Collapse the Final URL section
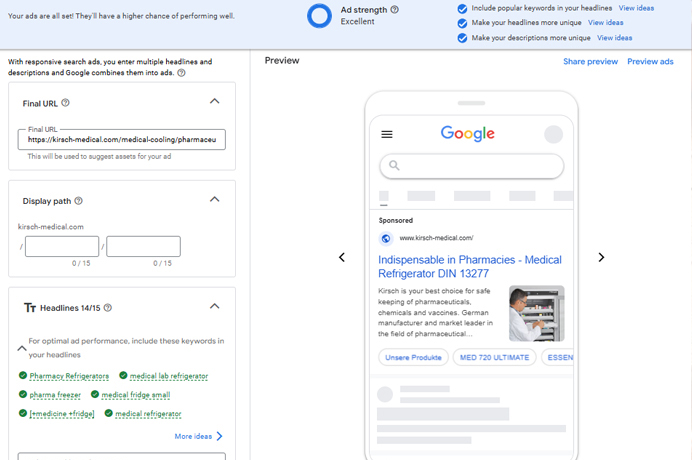This screenshot has width=692, height=460. point(214,101)
